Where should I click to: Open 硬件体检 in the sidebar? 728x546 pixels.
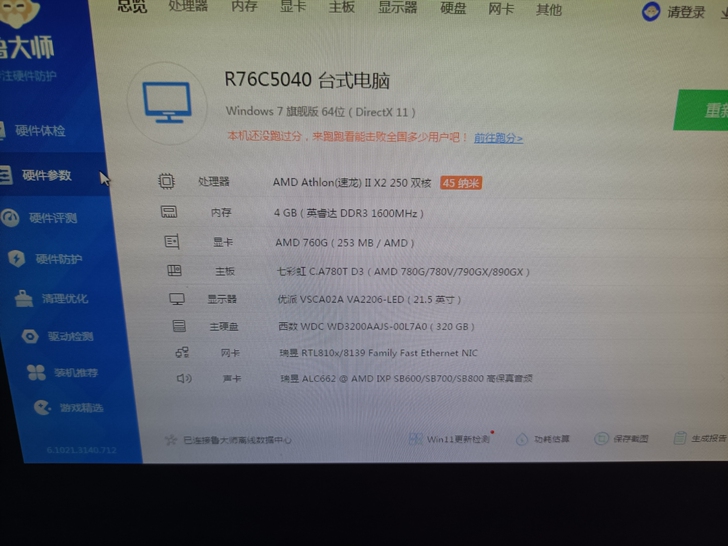click(x=40, y=131)
